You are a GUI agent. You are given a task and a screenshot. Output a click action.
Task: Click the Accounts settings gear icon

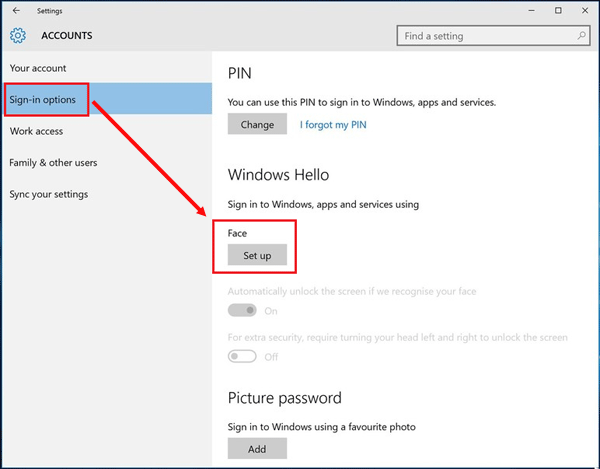tap(18, 36)
